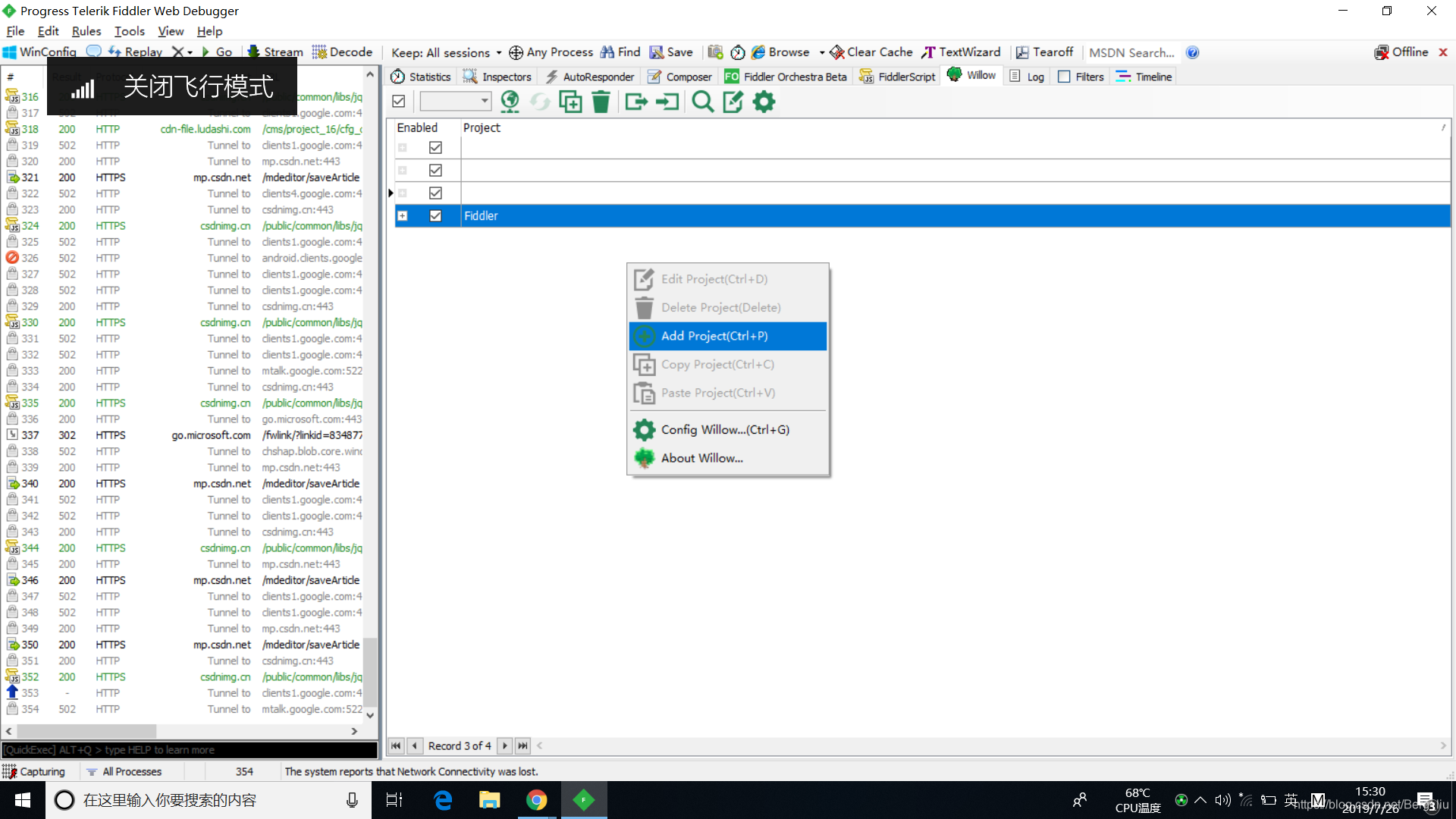The image size is (1456, 819).
Task: Click the Replay toolbar button
Action: coord(136,52)
